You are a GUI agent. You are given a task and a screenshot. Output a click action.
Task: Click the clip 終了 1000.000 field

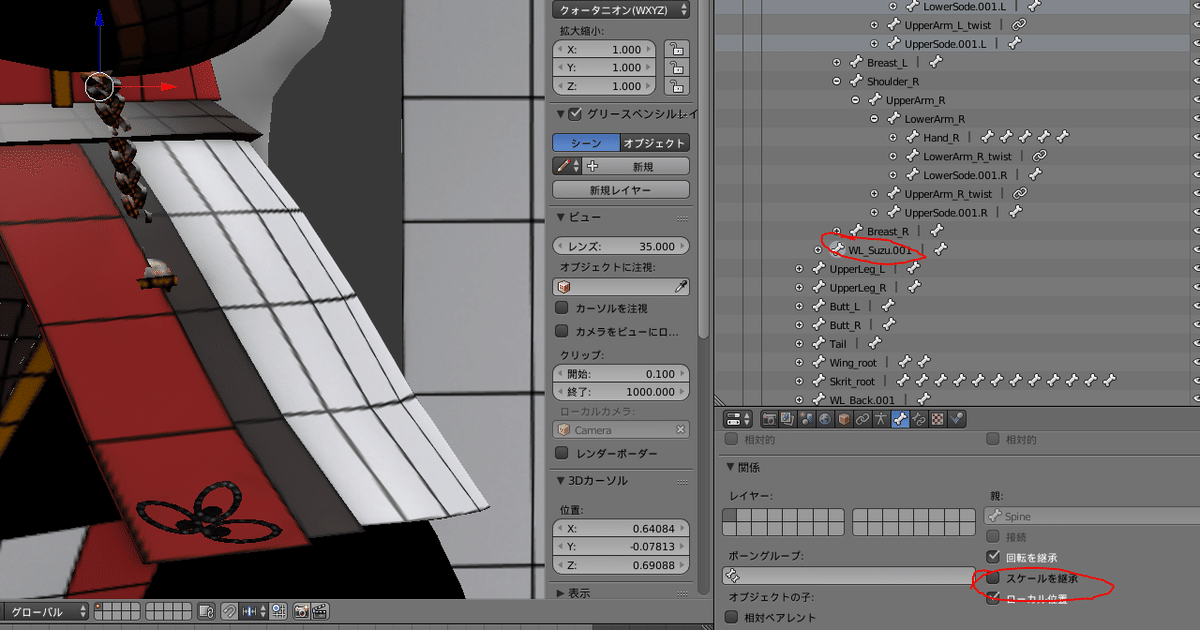tap(621, 393)
